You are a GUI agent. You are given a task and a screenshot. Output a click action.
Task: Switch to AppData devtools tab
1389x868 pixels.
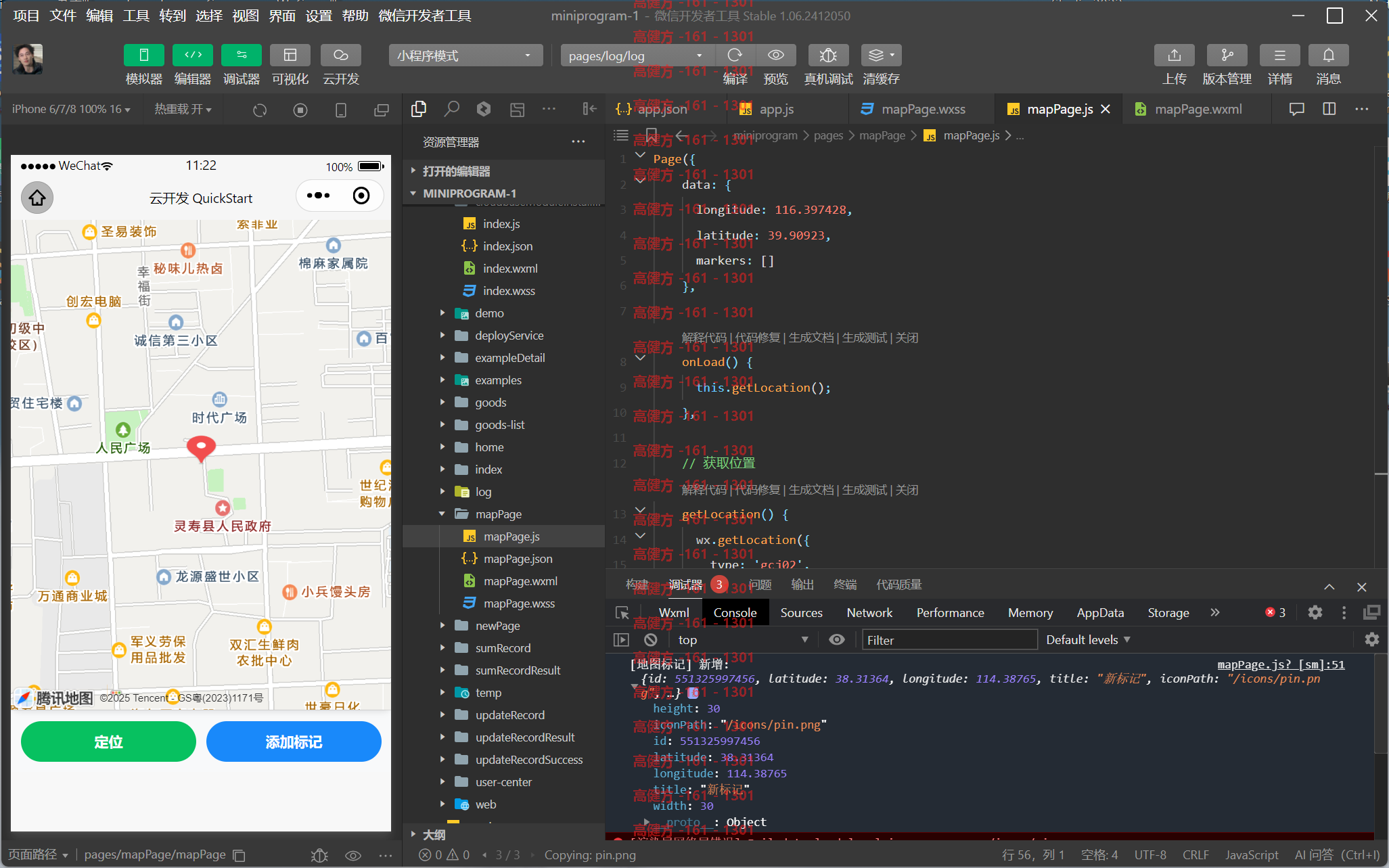tap(1100, 612)
